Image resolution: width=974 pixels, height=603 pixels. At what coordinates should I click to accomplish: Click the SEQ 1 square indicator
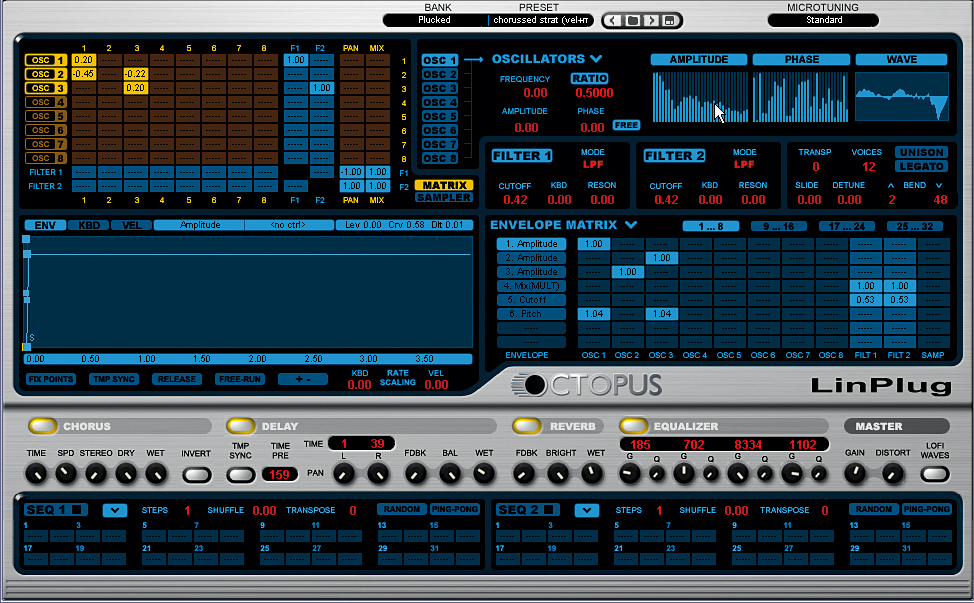[76, 510]
